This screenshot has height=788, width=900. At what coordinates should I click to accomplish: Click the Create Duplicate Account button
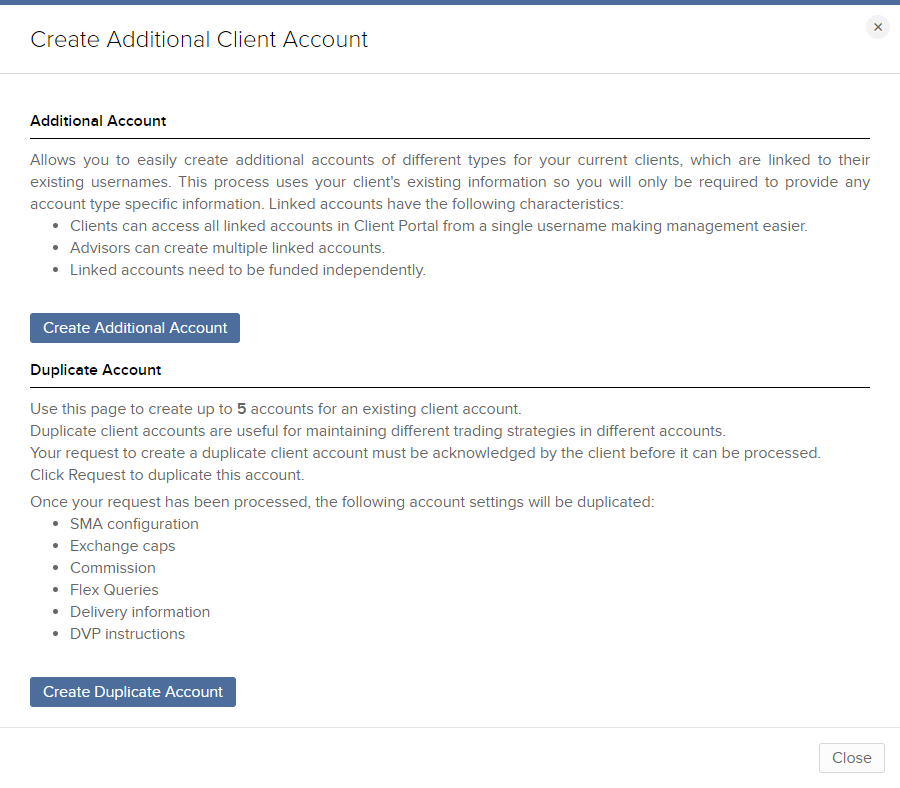pyautogui.click(x=132, y=691)
